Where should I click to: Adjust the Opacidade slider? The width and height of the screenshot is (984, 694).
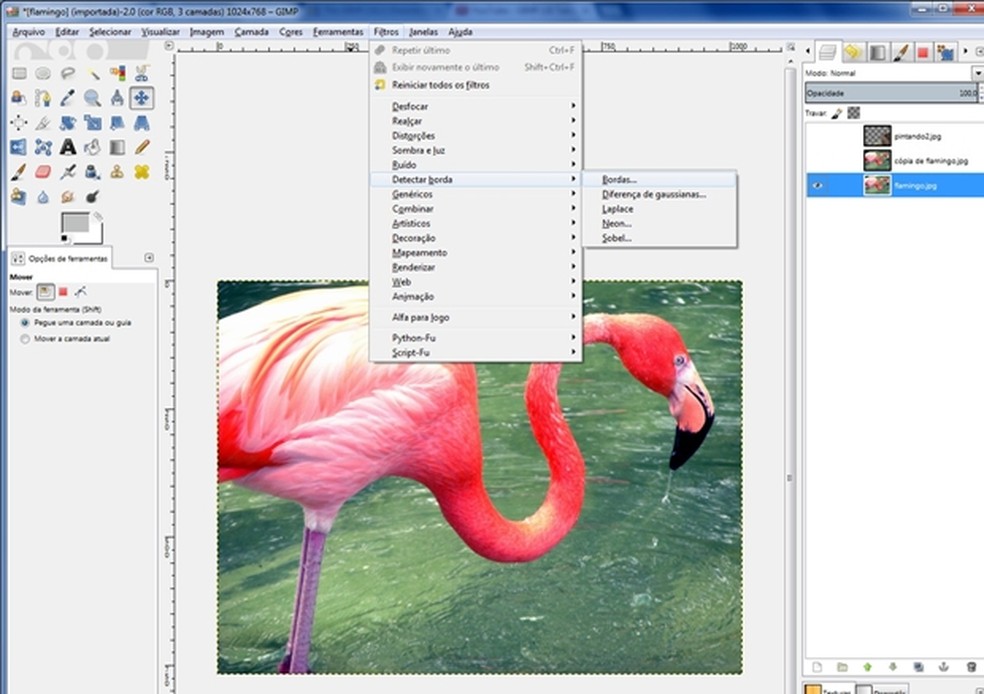pyautogui.click(x=890, y=93)
